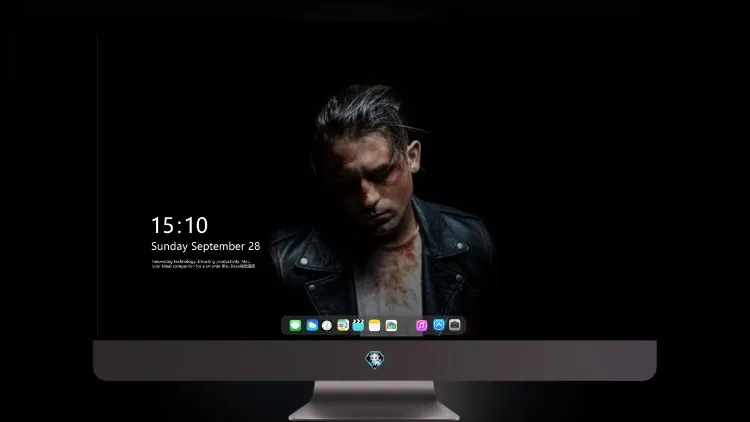Click the 15:10 clock widget

[179, 225]
